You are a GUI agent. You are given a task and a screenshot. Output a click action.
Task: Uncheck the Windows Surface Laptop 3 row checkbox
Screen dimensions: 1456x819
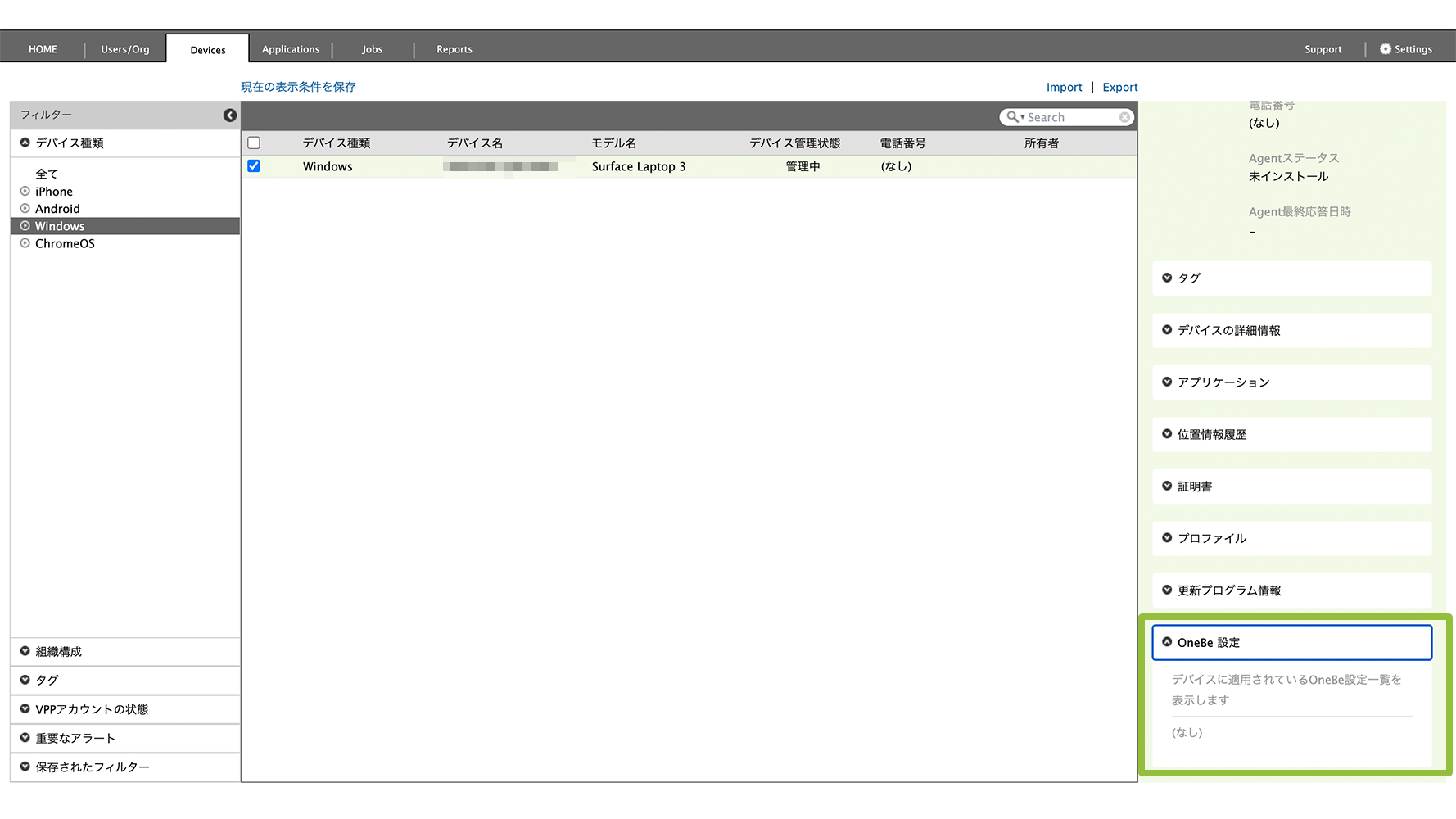[254, 166]
